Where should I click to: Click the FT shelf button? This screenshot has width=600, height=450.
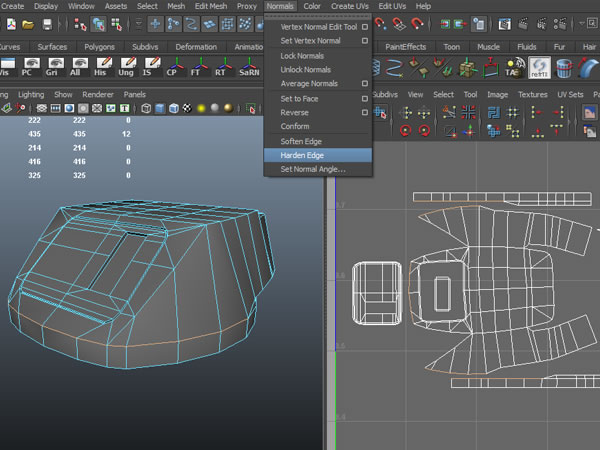point(199,67)
